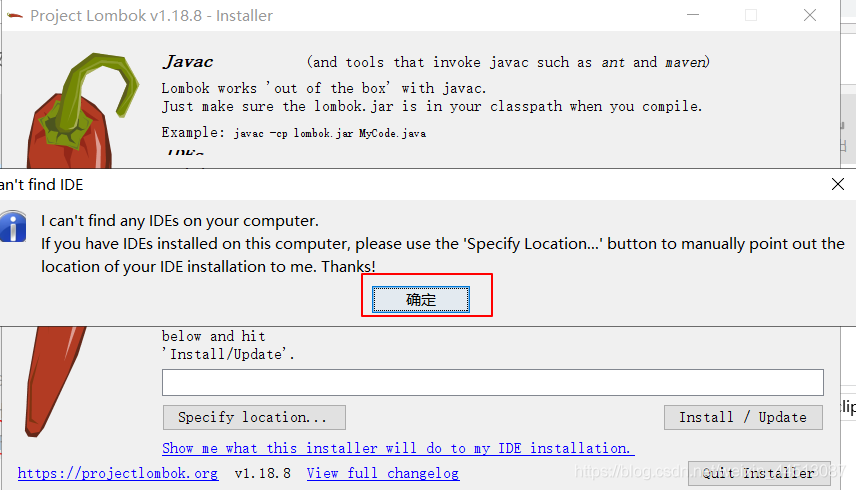Click the Specify location... button
856x490 pixels.
tap(254, 417)
